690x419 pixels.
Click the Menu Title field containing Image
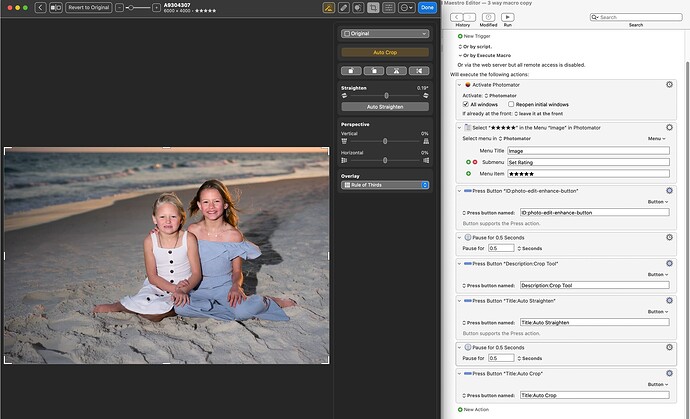point(588,151)
